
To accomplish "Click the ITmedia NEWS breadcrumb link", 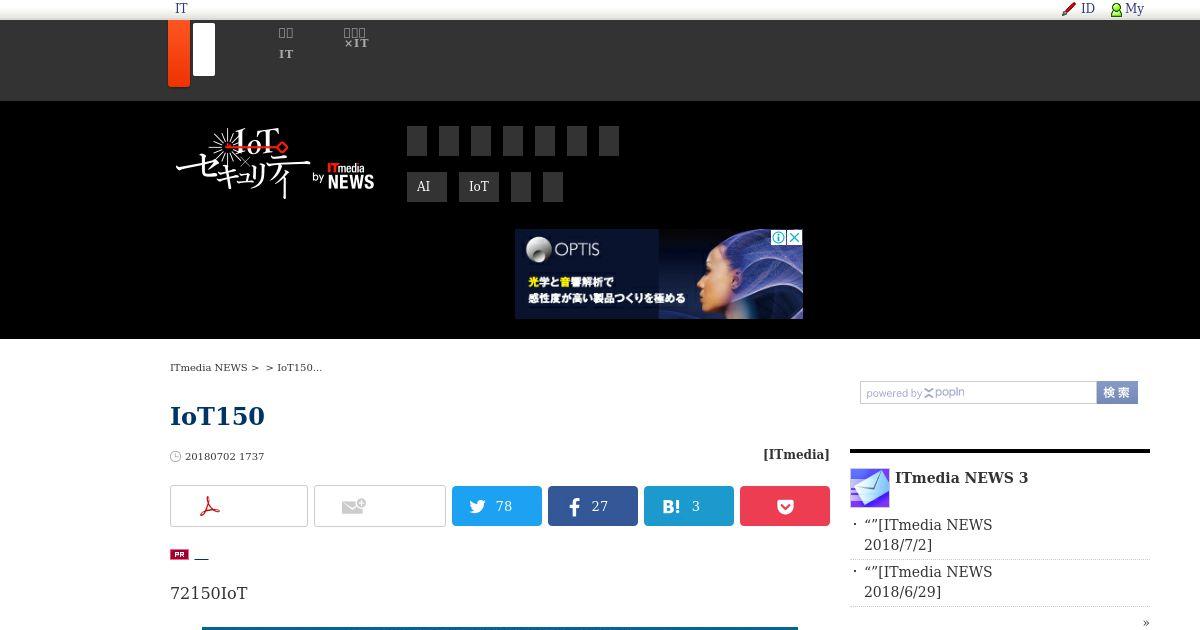I will [x=208, y=368].
